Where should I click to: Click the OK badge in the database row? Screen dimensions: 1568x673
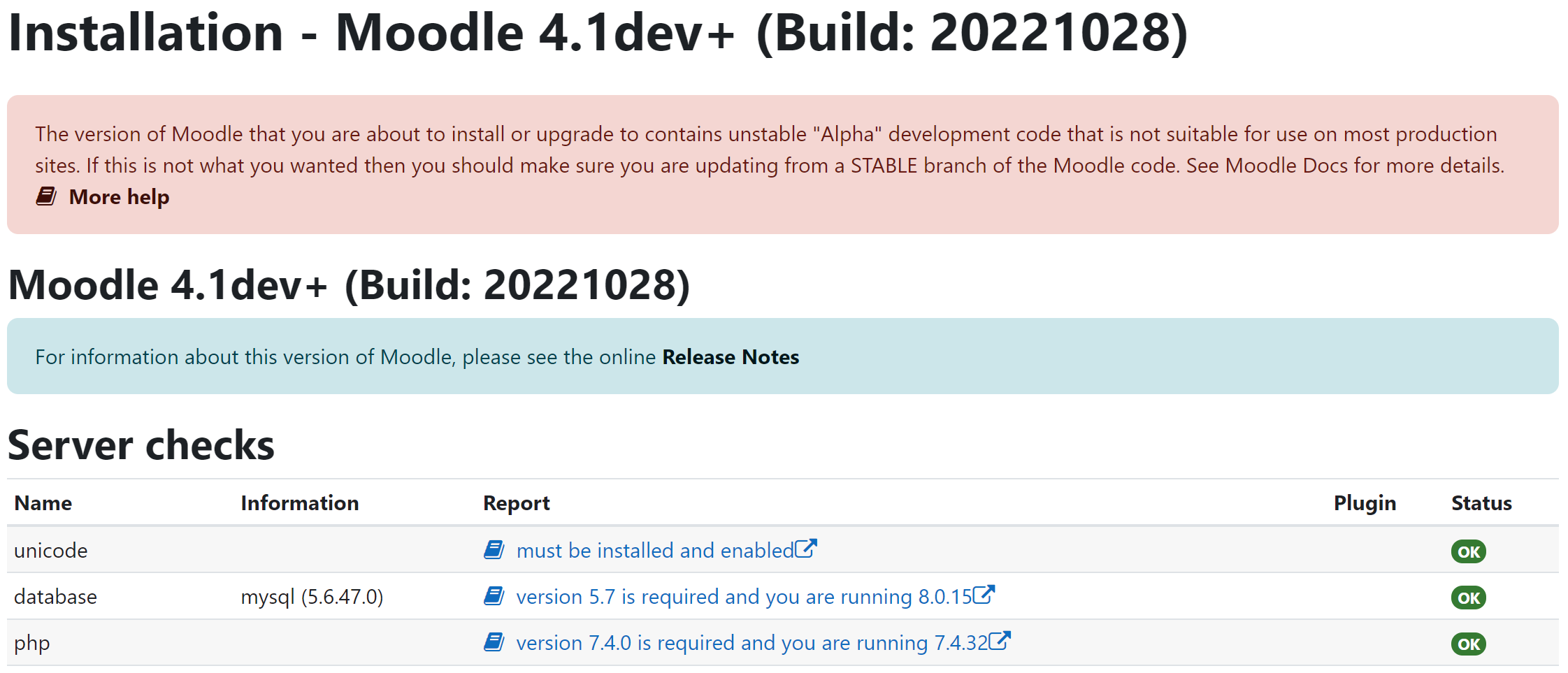1469,598
